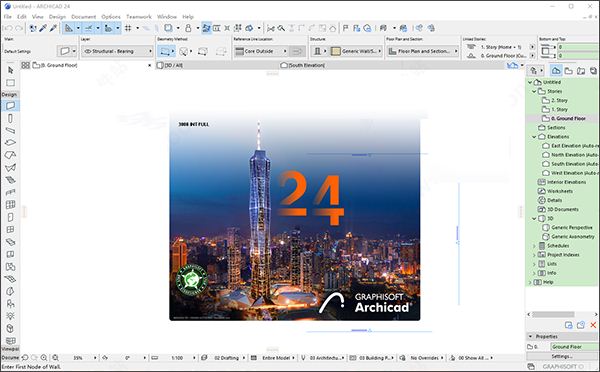Select the Window tool in the toolbox
This screenshot has height=372, width=600.
coord(10,230)
